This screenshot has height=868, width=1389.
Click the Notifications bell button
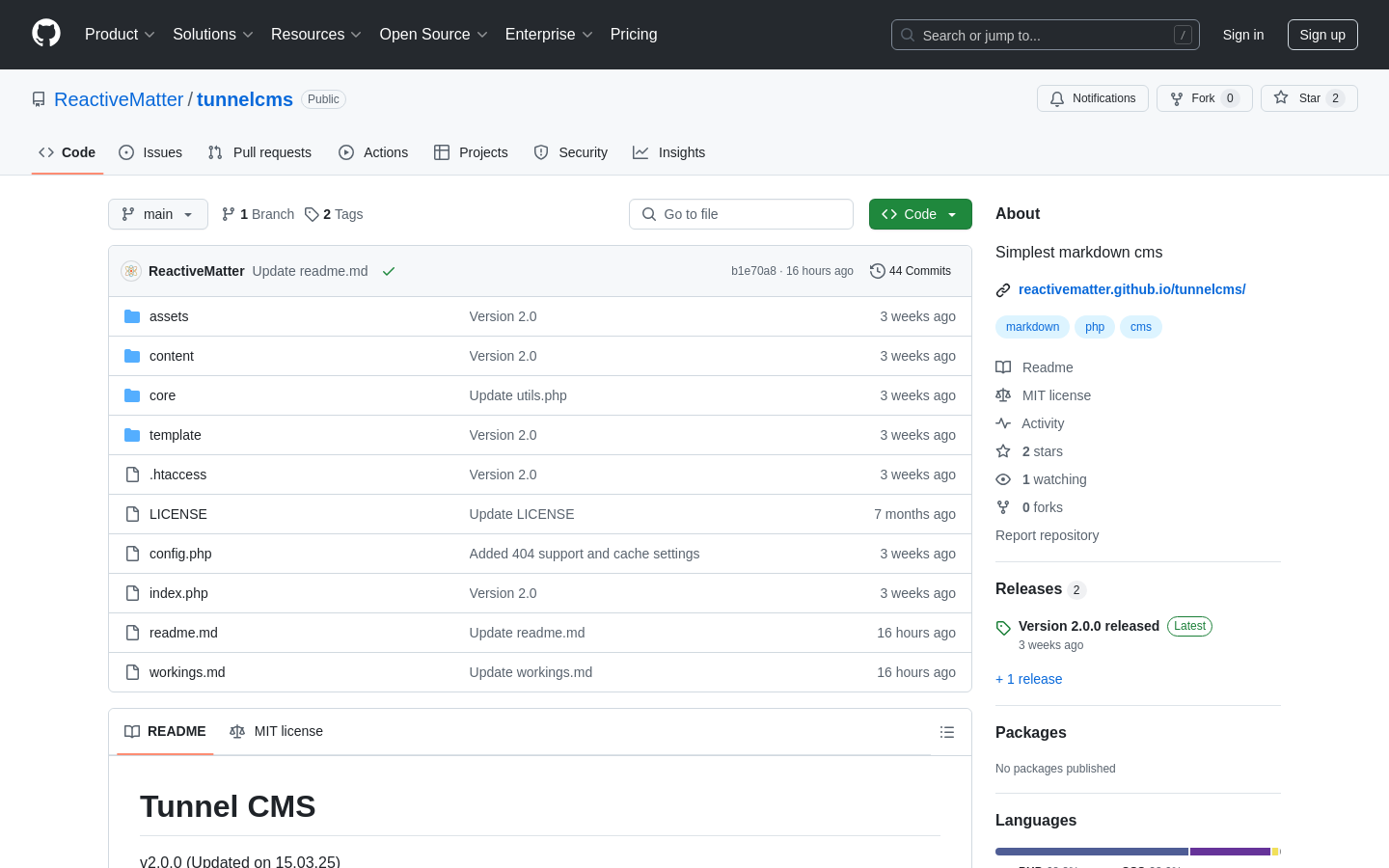(1093, 98)
